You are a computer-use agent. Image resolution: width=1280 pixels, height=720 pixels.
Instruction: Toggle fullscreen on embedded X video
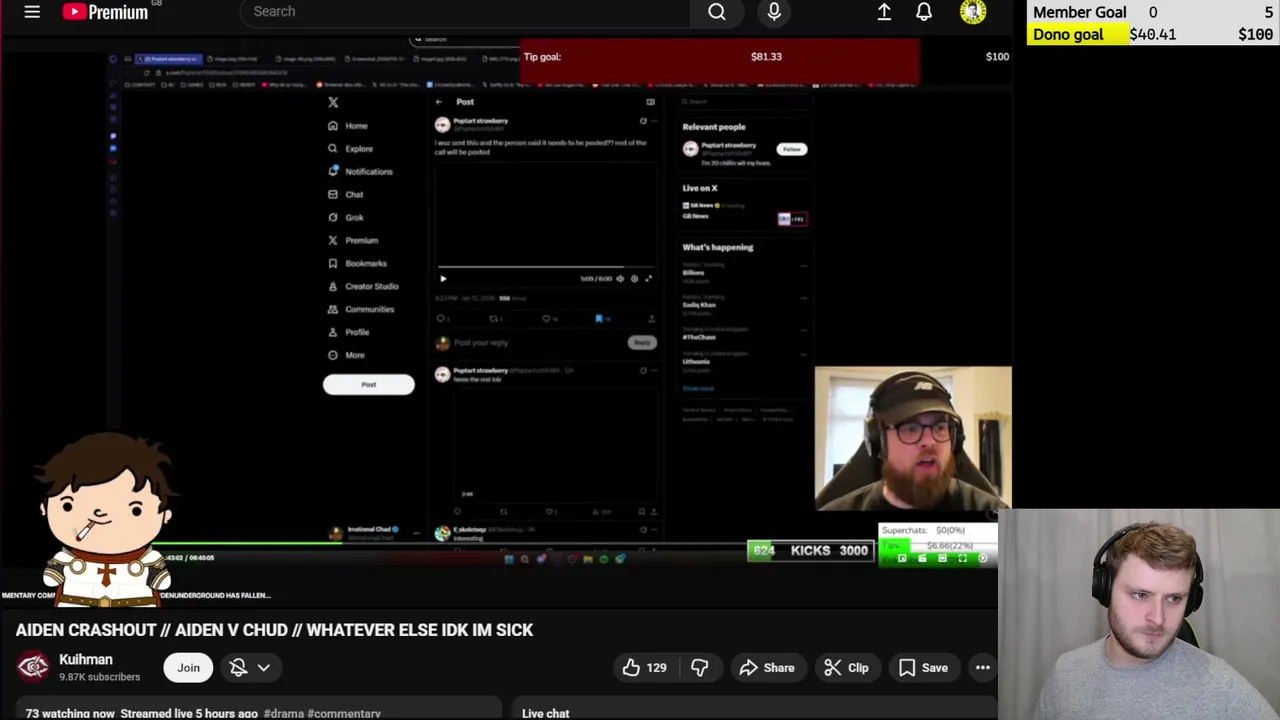648,279
